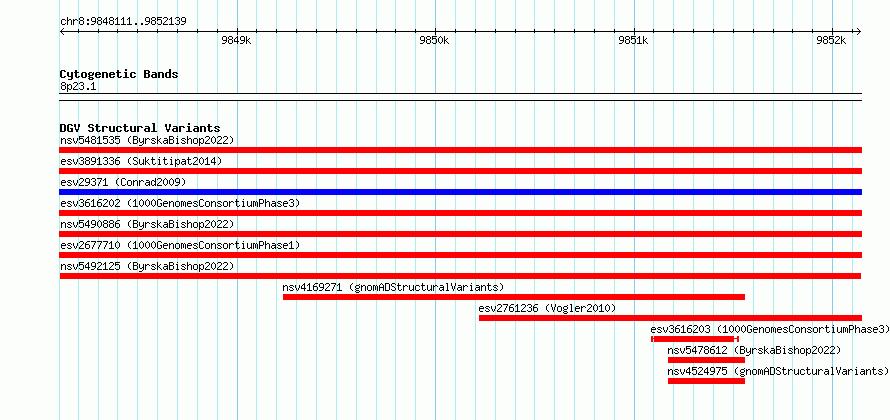Click the red bar below esv3891336
Image resolution: width=890 pixels, height=420 pixels.
pos(460,171)
